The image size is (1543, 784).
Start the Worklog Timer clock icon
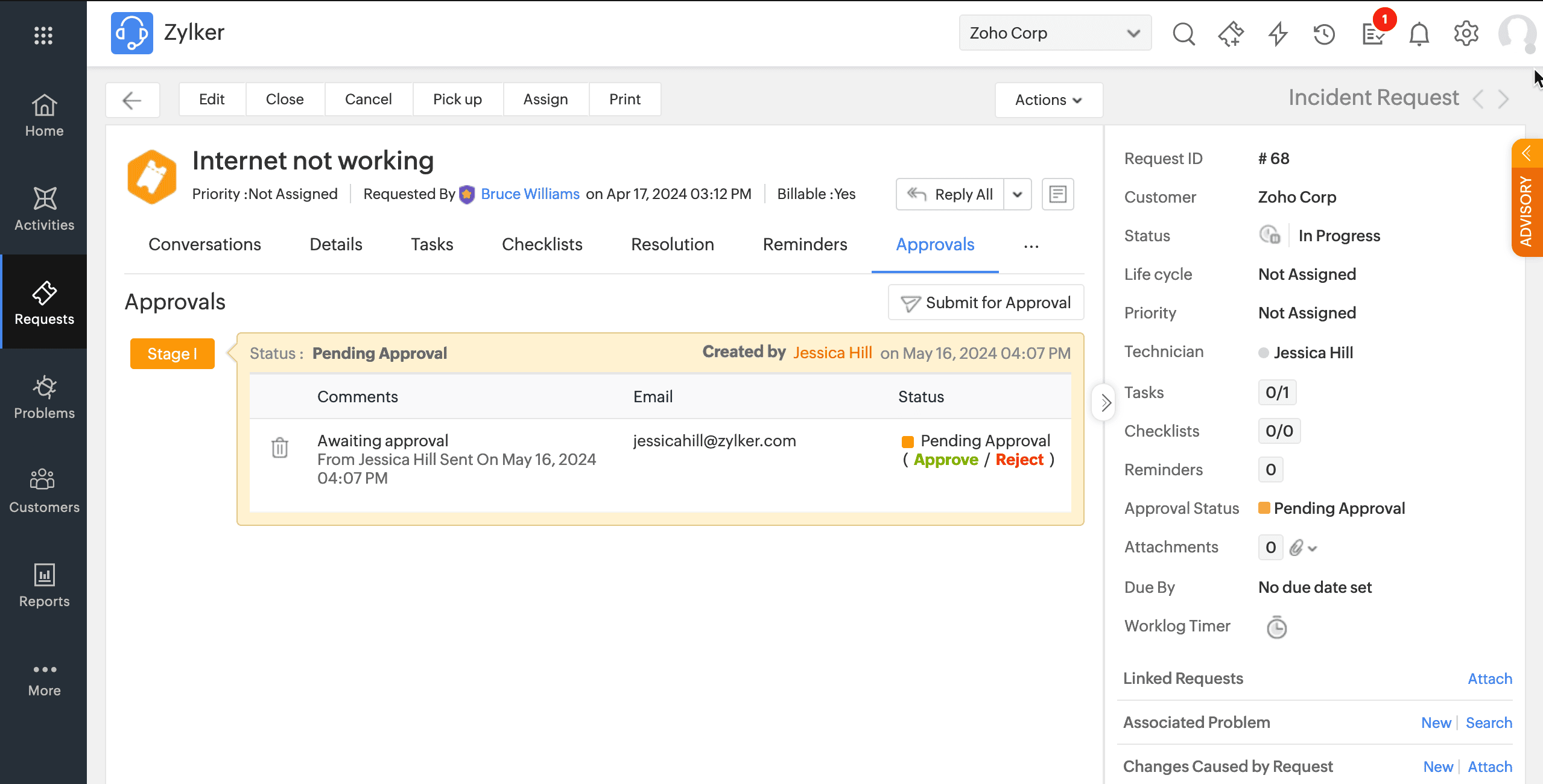point(1276,627)
